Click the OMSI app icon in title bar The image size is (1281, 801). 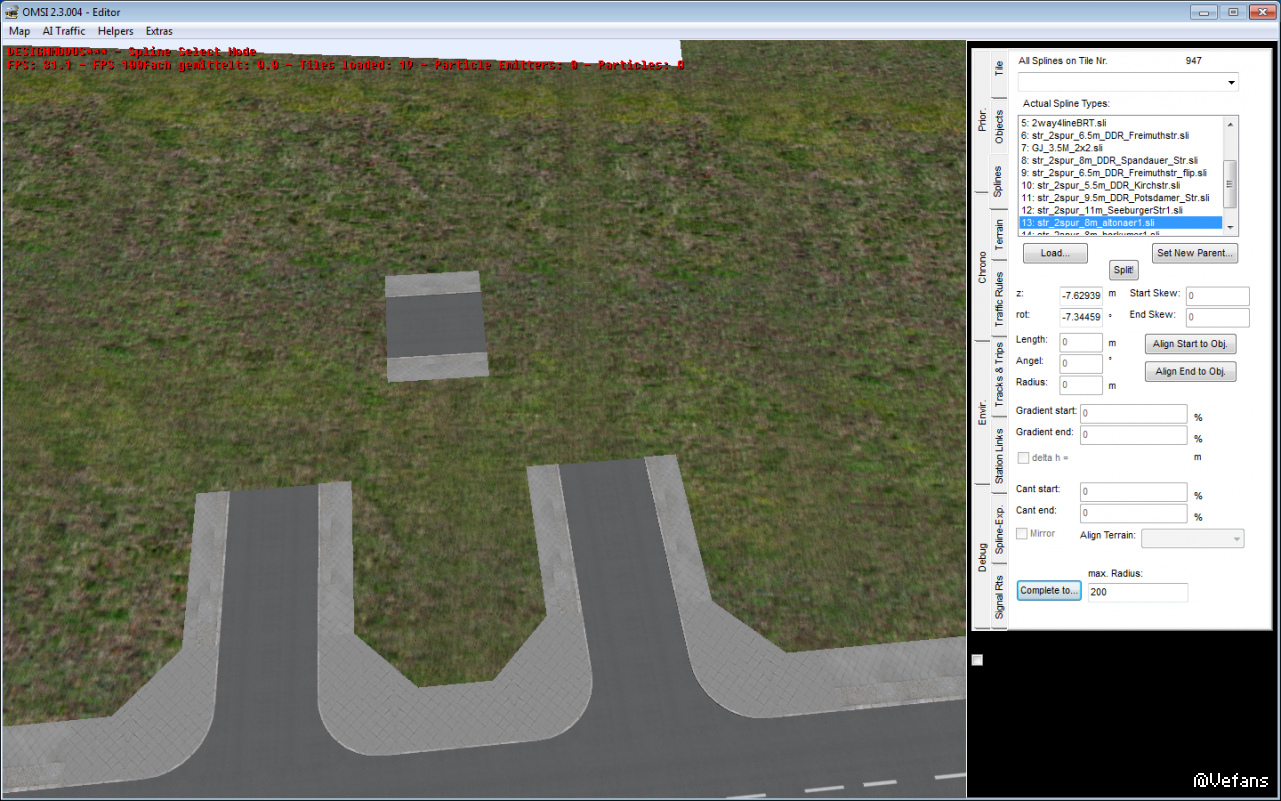click(12, 11)
